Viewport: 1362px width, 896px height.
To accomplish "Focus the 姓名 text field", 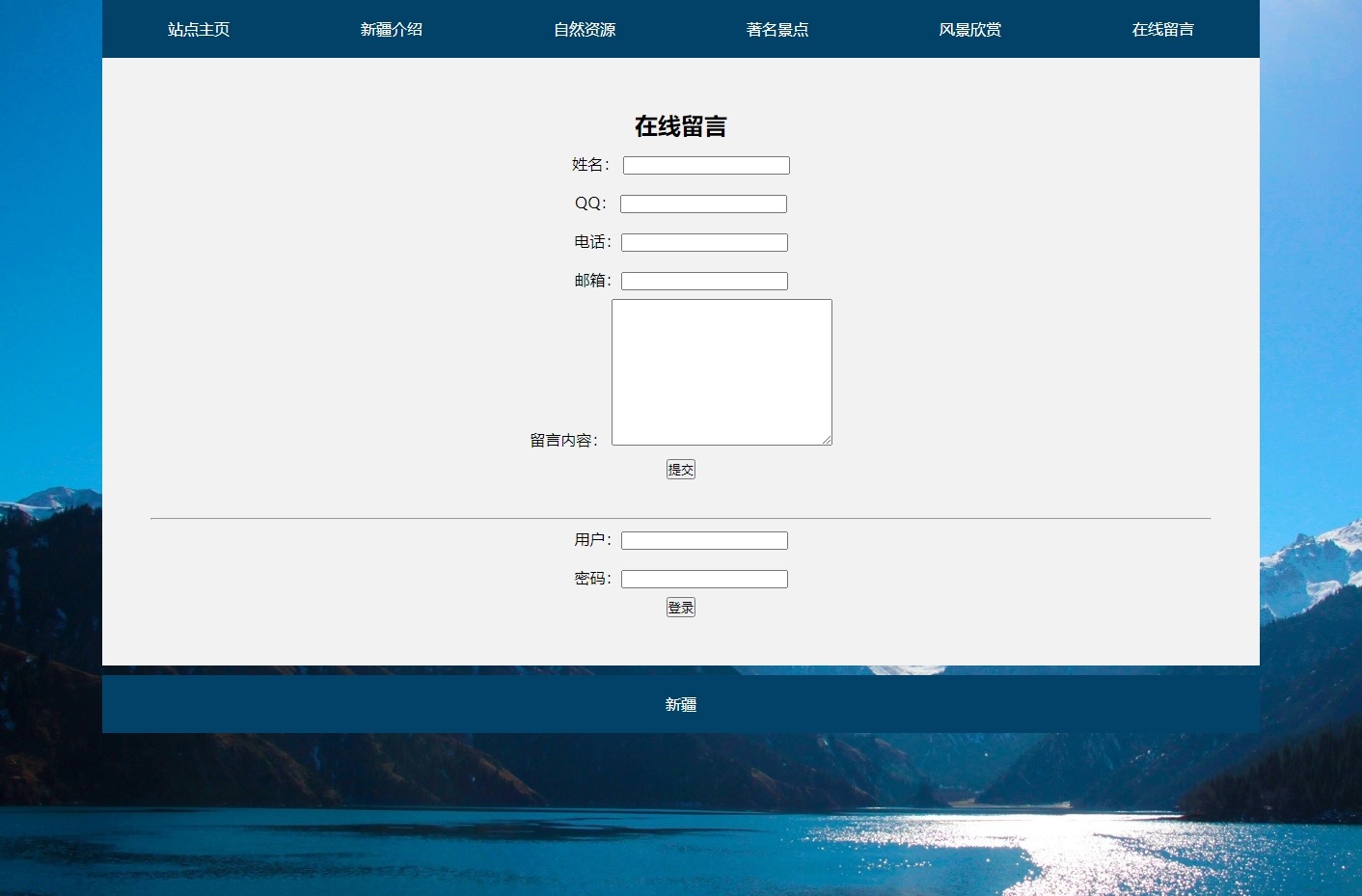I will [706, 166].
